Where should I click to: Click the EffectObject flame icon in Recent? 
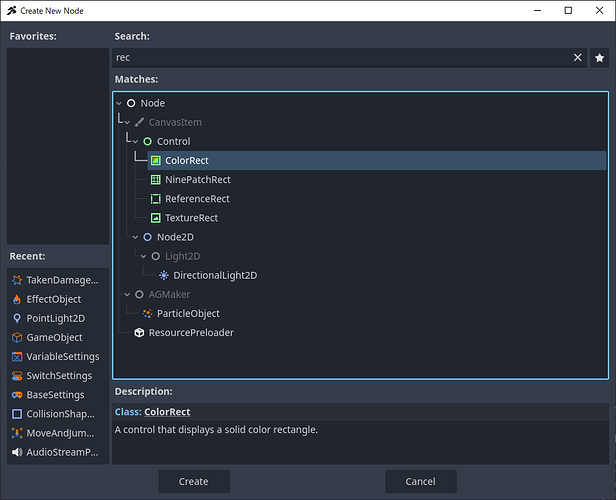pos(17,299)
